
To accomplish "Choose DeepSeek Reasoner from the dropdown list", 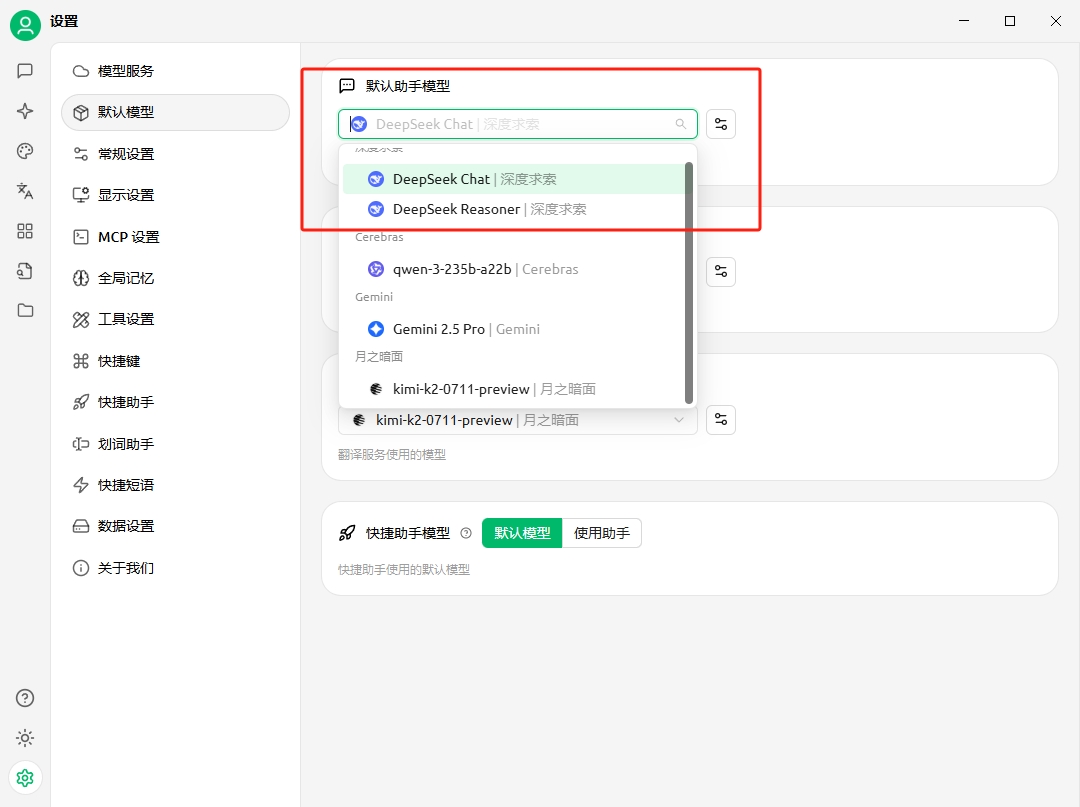I will point(514,209).
